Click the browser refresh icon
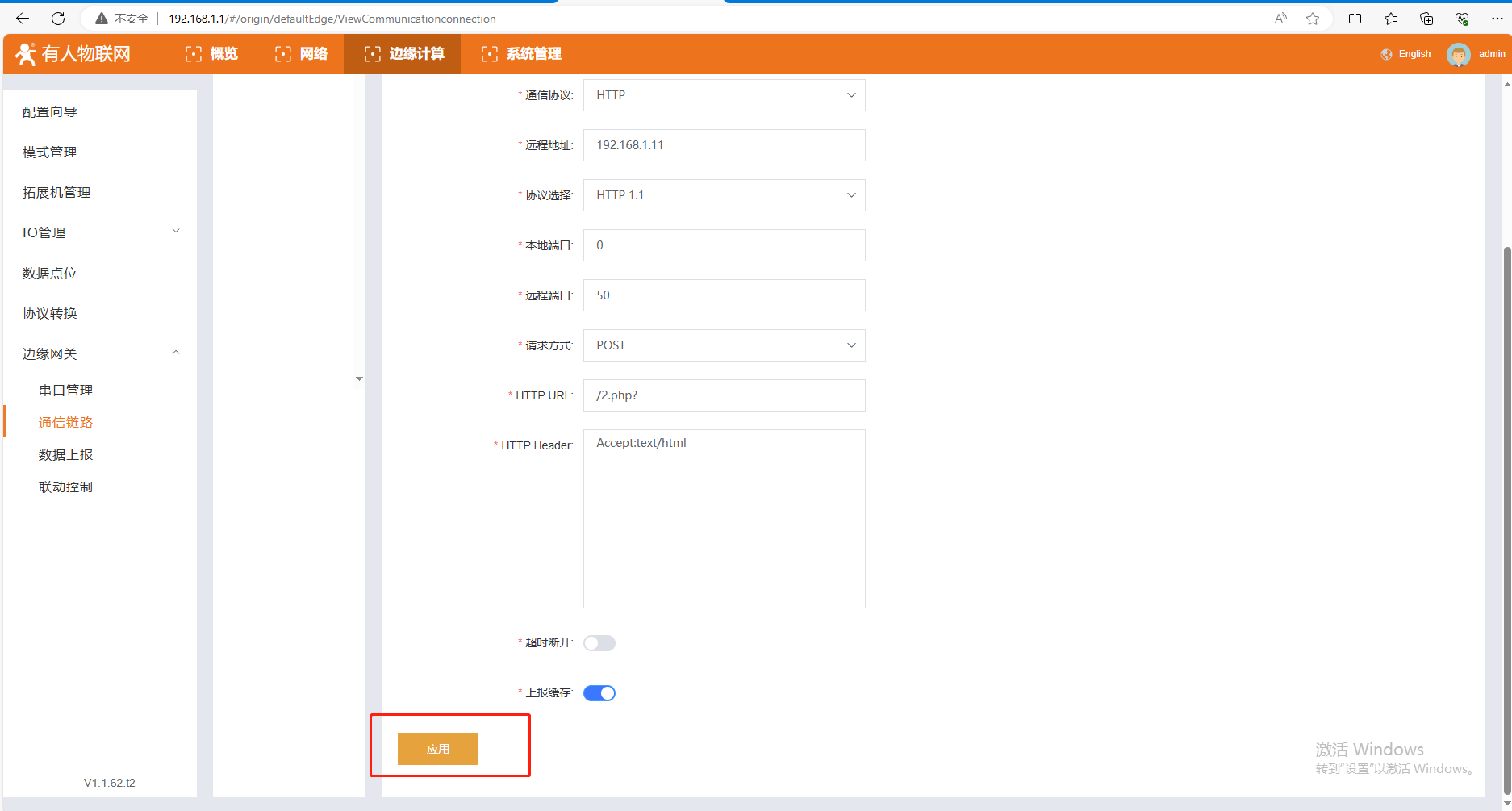The height and width of the screenshot is (811, 1512). tap(58, 19)
